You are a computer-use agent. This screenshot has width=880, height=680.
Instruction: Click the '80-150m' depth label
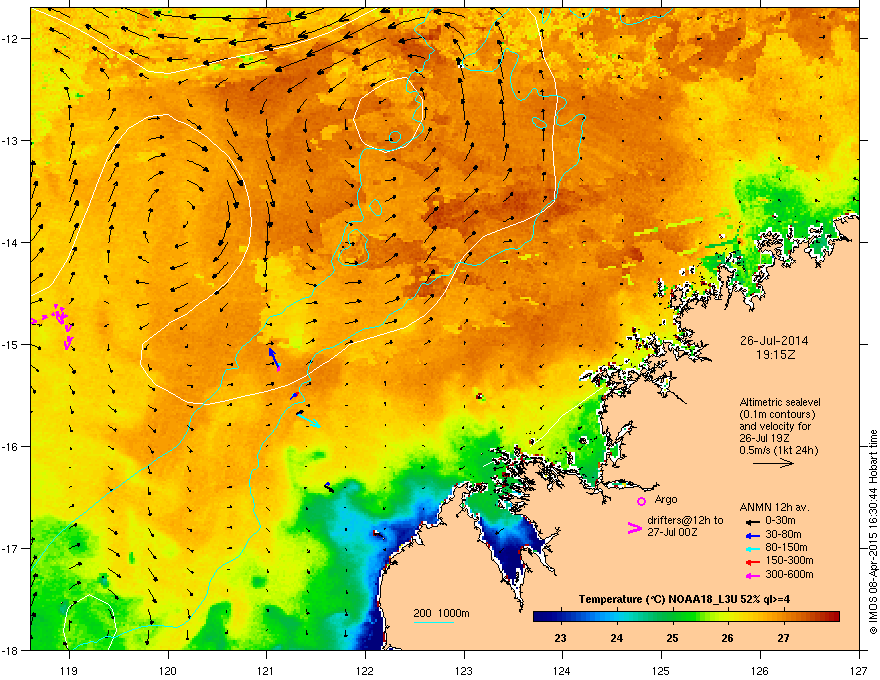786,548
